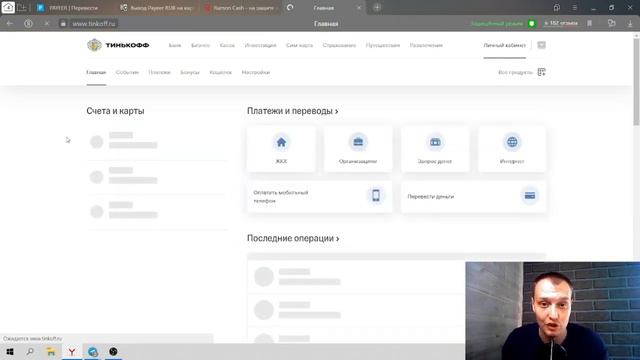Open Касса in the top navigation

[x=227, y=45]
